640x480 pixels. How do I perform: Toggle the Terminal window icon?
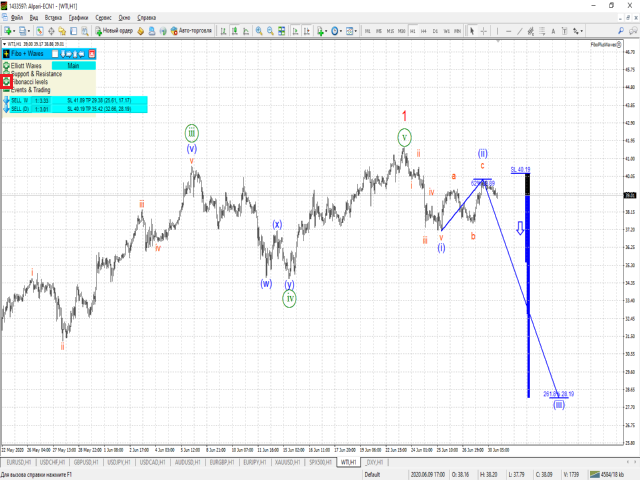coord(73,31)
